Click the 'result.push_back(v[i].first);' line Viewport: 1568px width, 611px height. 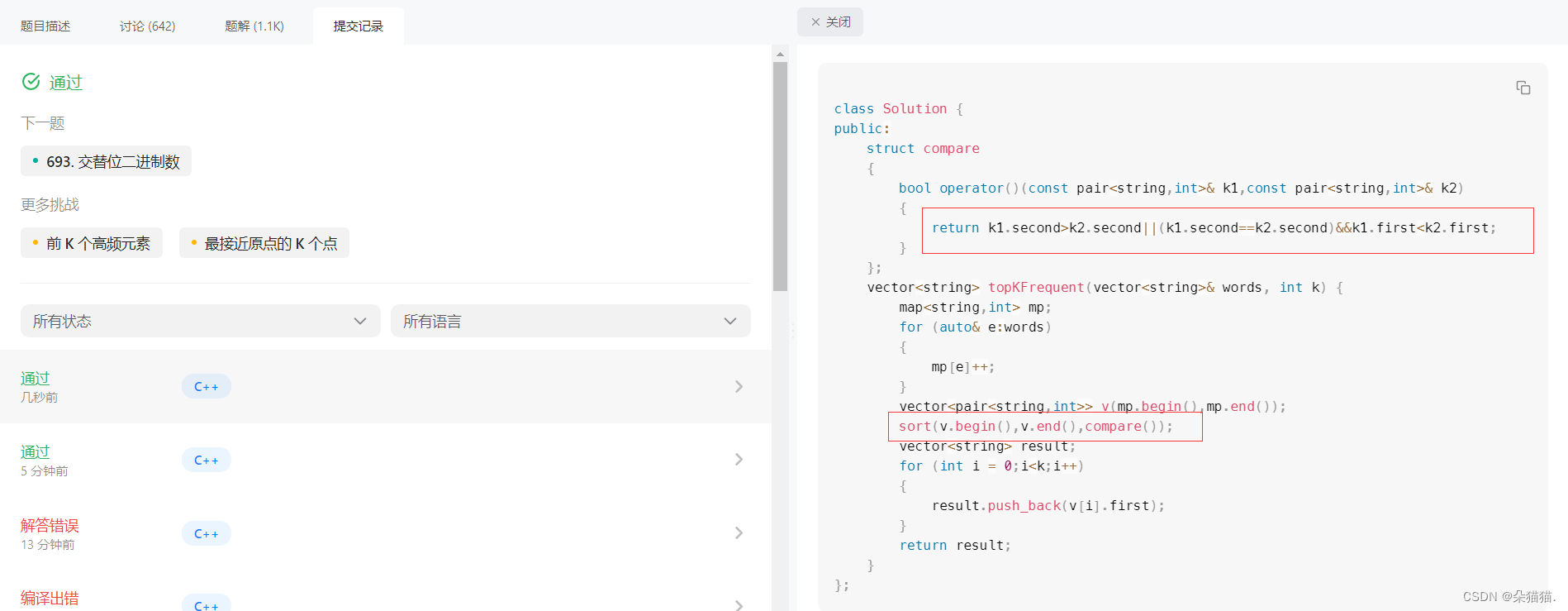click(x=1048, y=506)
